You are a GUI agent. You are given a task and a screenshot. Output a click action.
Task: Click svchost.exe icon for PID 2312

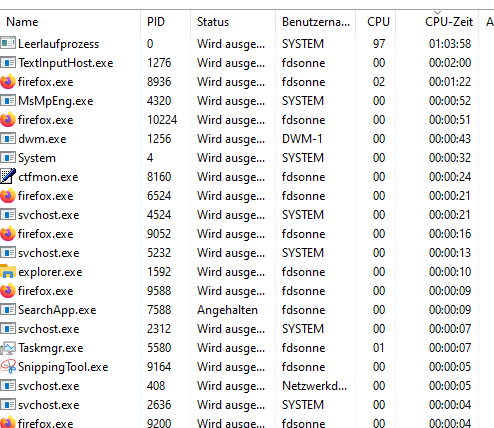(8, 329)
